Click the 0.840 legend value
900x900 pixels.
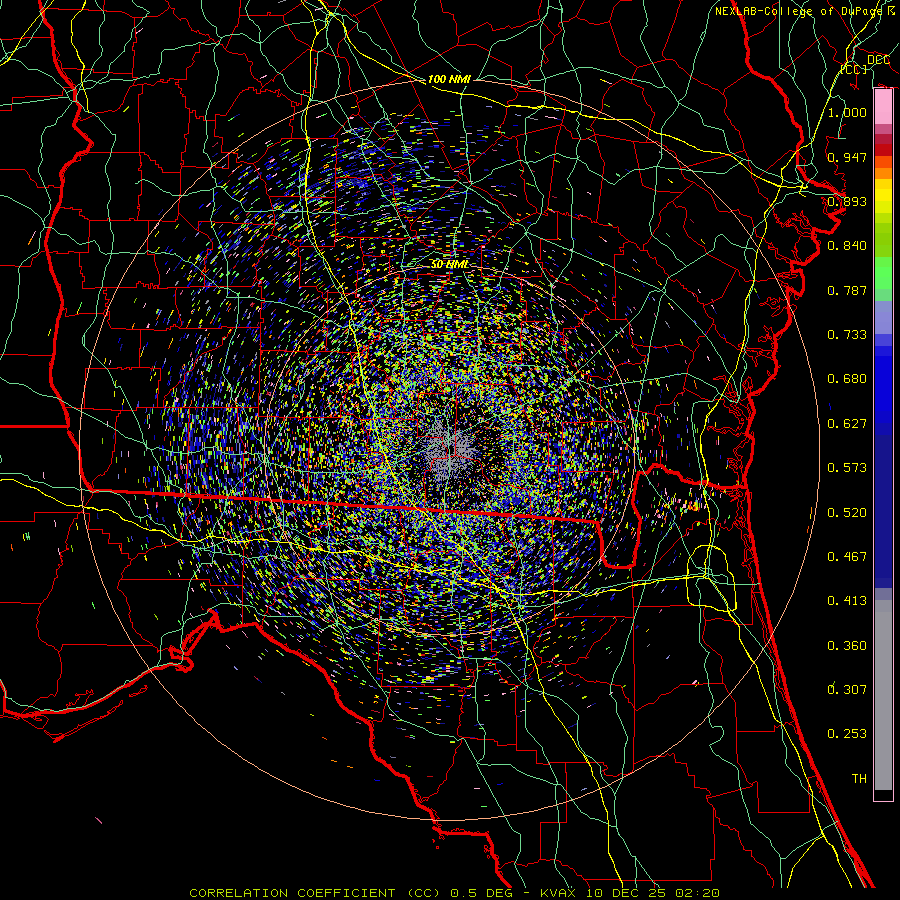(x=847, y=246)
